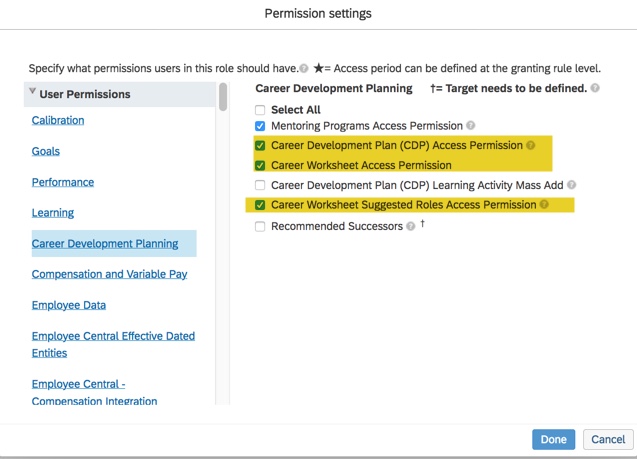Click the left panel vertical scrollbar
637x459 pixels.
click(x=223, y=98)
